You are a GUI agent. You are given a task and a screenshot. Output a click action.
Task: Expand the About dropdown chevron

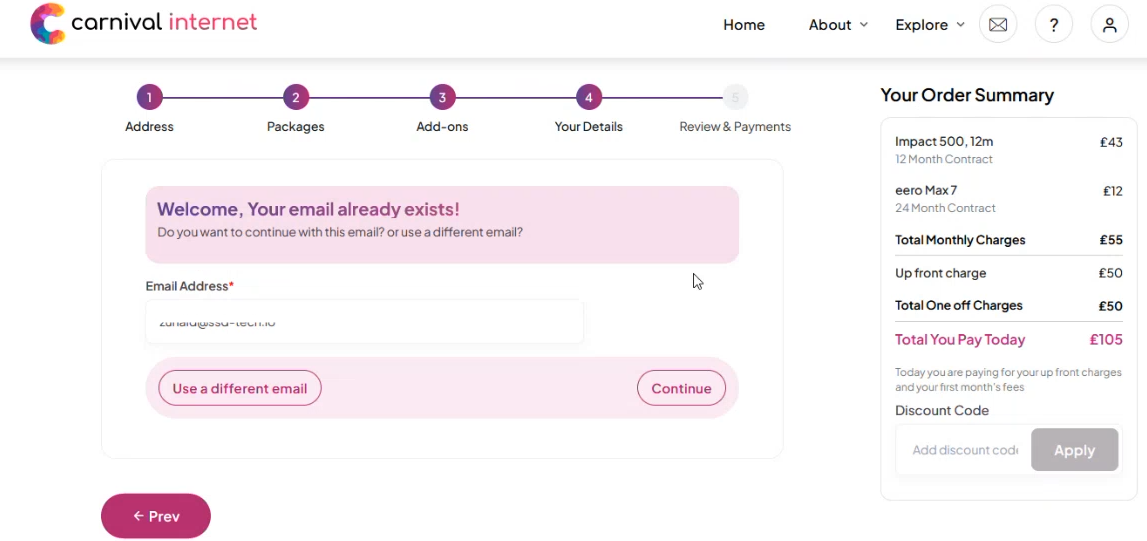(863, 25)
